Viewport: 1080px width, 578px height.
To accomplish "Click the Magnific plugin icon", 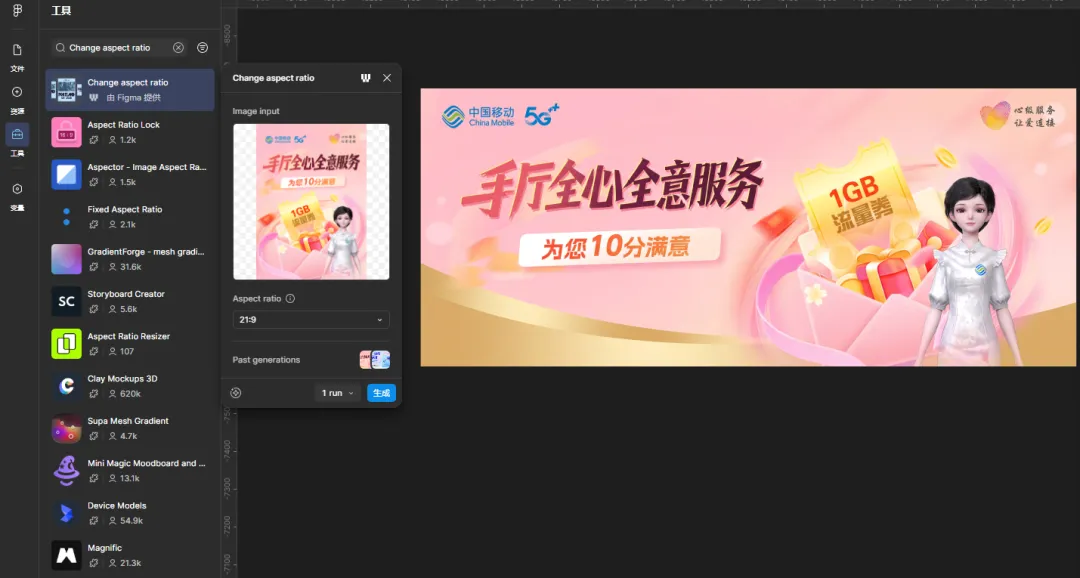I will [x=66, y=555].
